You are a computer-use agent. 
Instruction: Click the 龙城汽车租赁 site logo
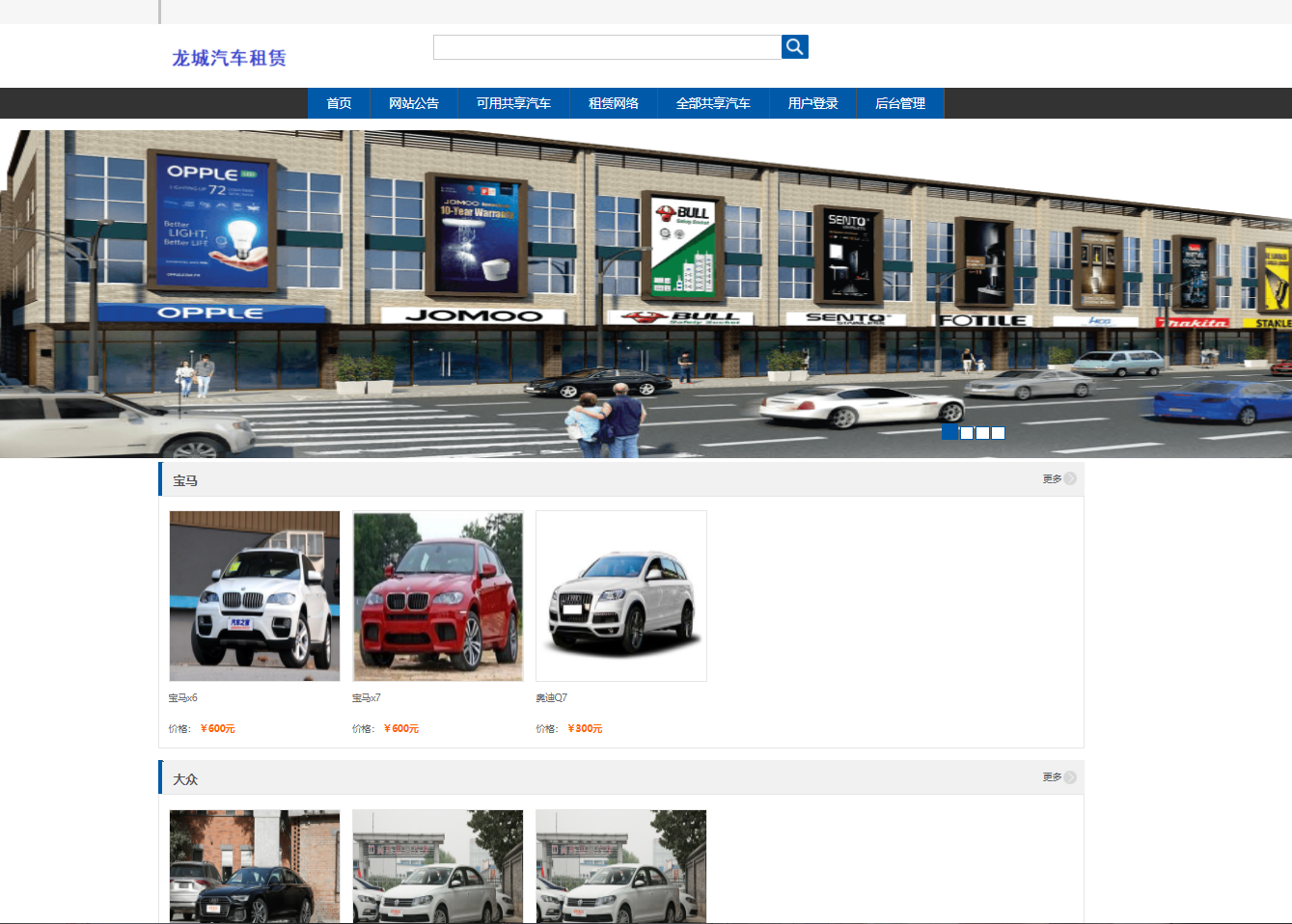coord(229,58)
